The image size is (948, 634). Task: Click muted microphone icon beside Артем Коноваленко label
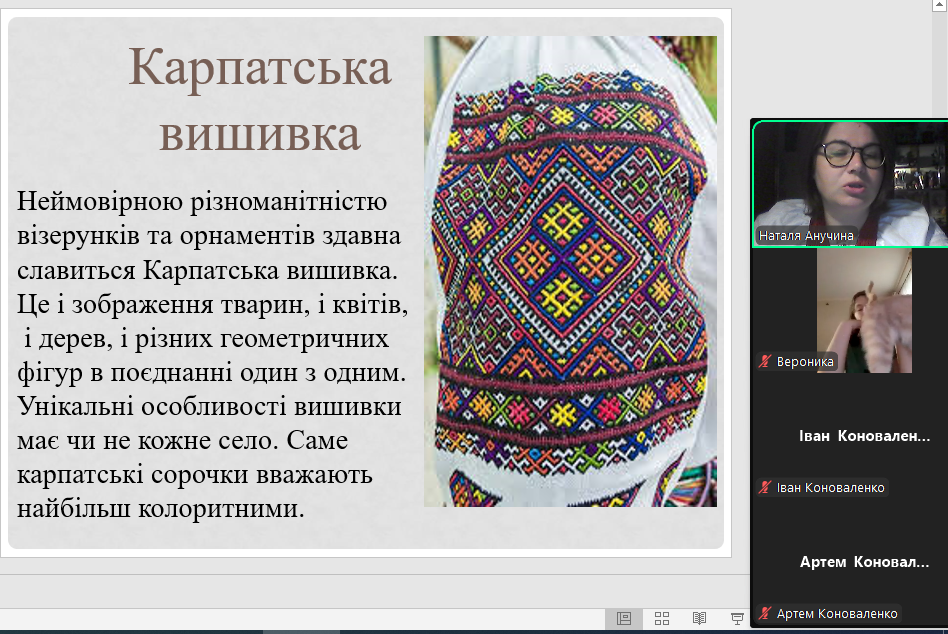765,613
